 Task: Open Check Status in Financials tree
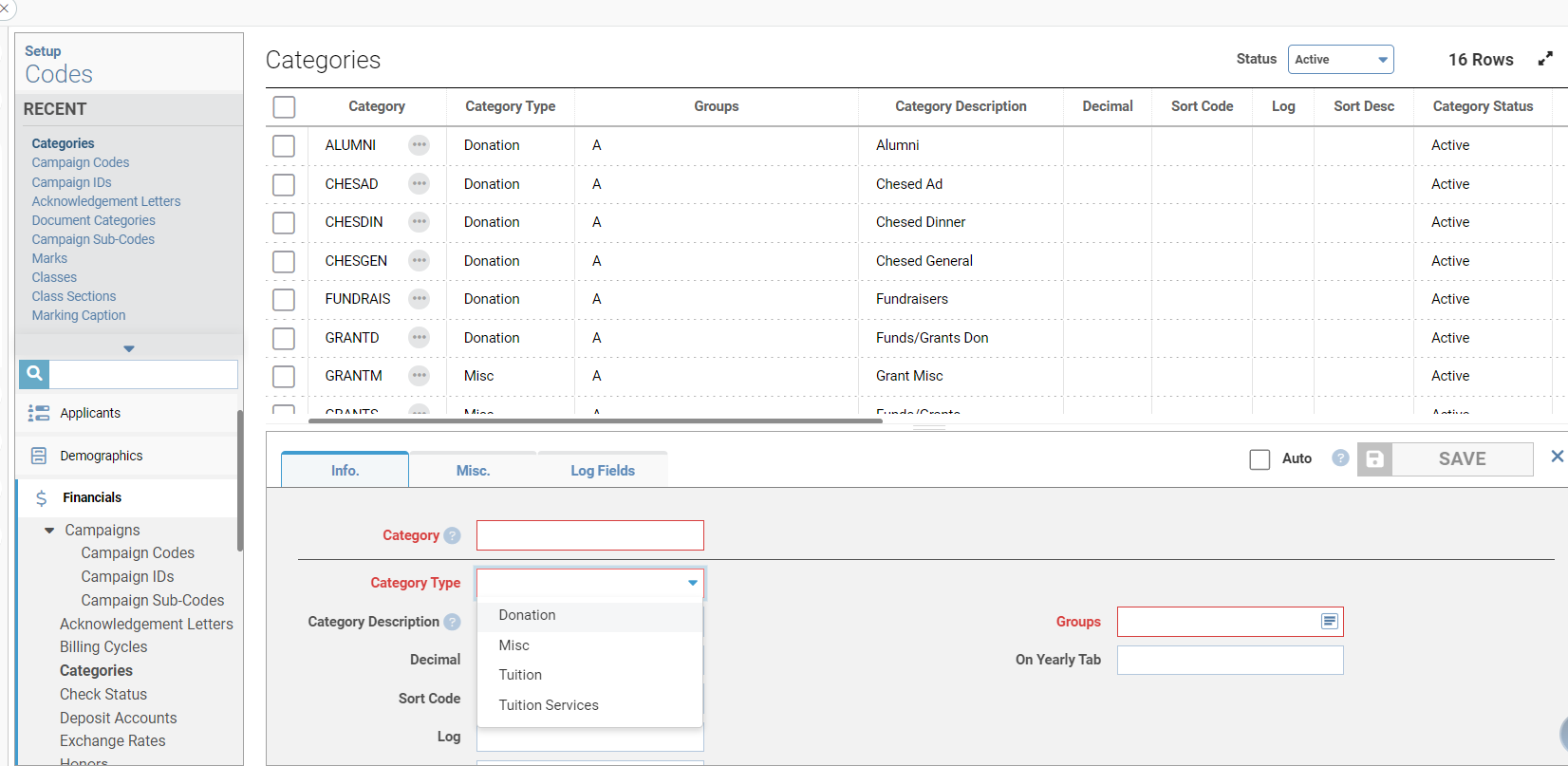(x=103, y=695)
